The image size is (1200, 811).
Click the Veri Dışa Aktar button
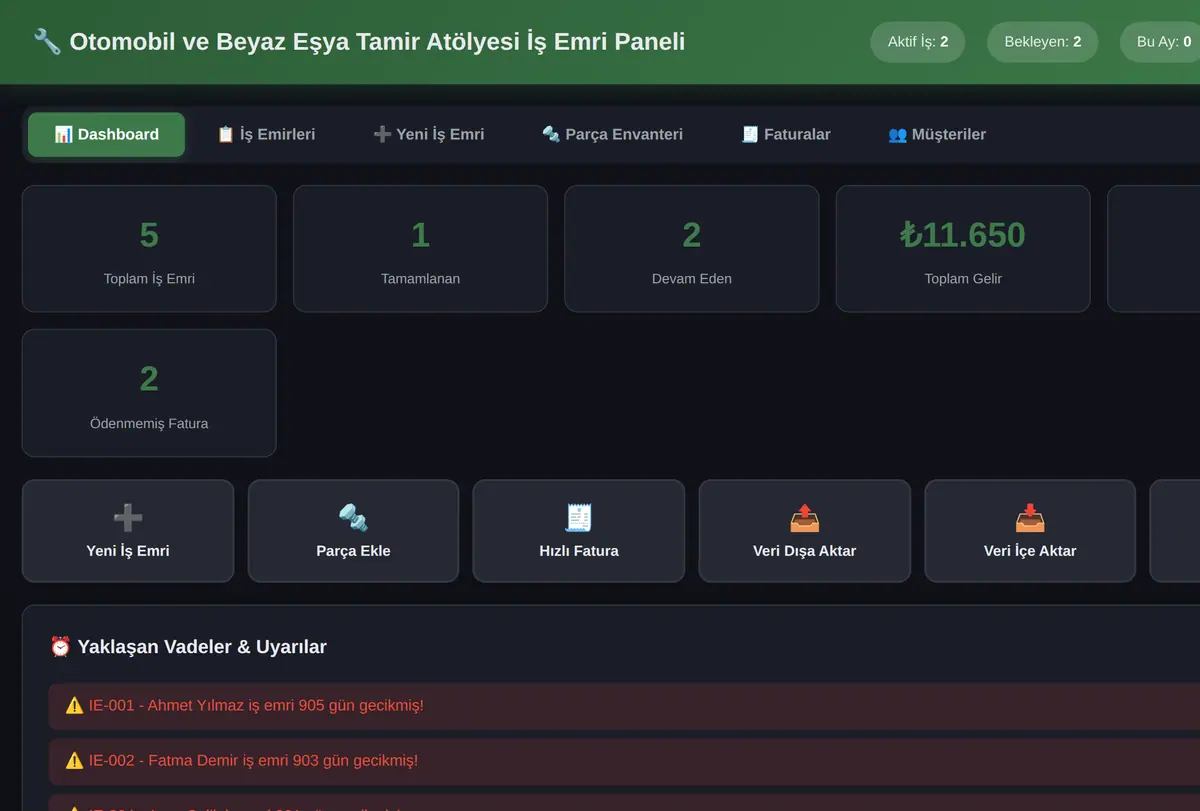pos(805,531)
